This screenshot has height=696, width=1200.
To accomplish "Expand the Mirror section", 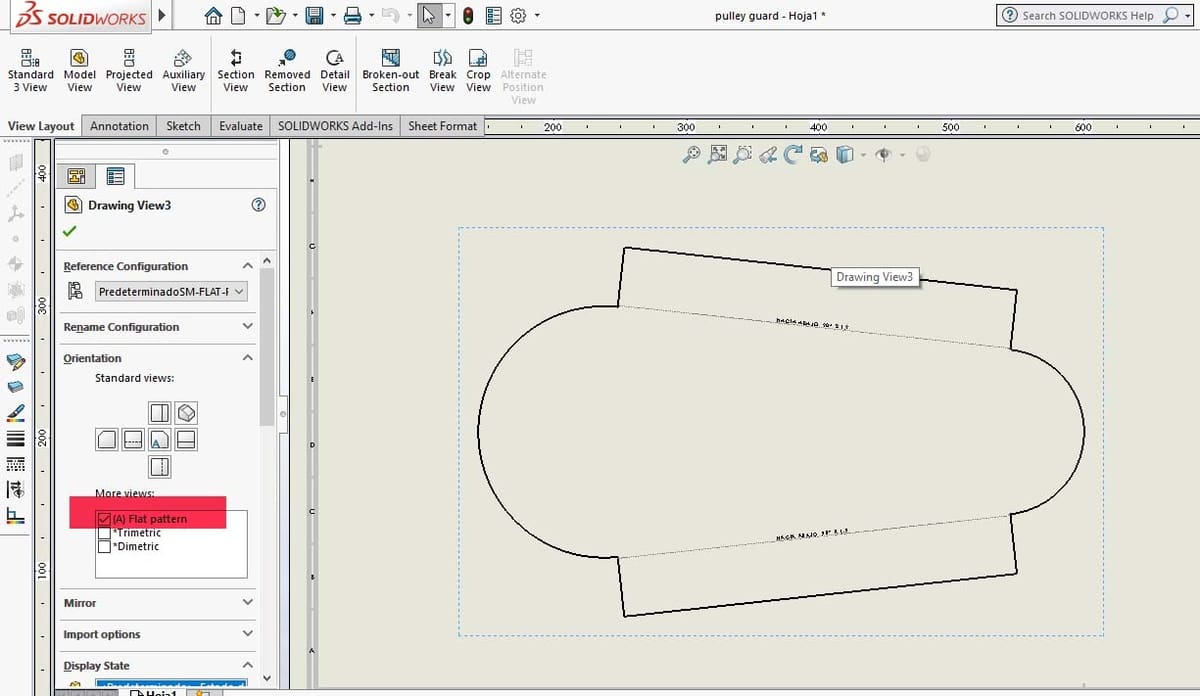I will [x=248, y=602].
